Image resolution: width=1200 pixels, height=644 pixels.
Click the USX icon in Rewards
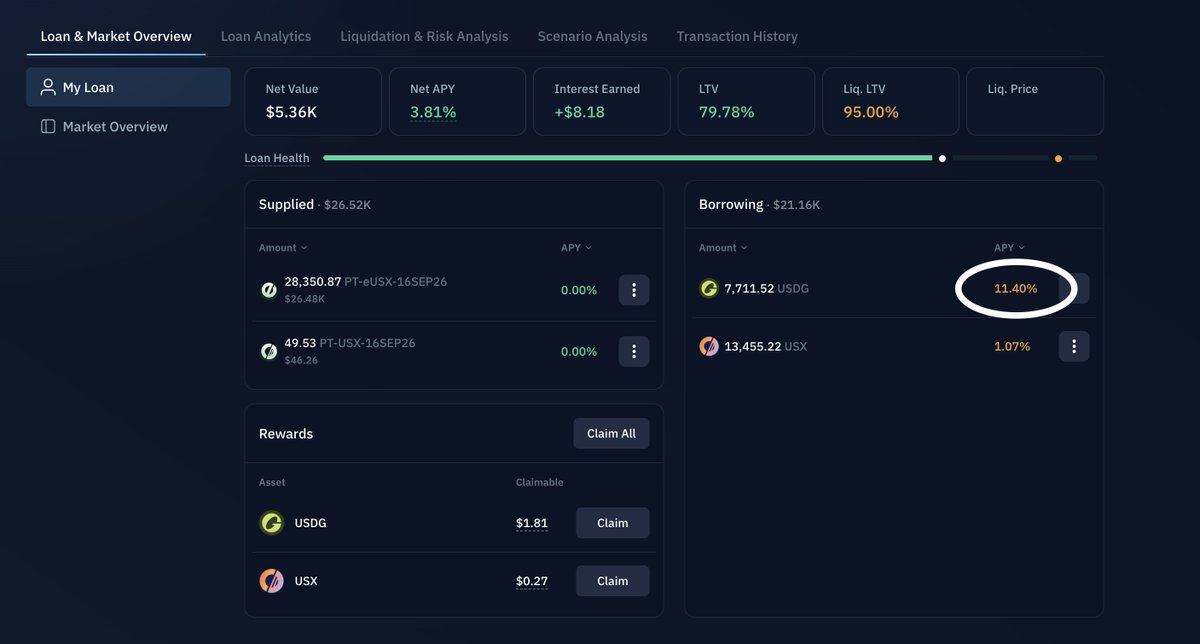pos(271,581)
